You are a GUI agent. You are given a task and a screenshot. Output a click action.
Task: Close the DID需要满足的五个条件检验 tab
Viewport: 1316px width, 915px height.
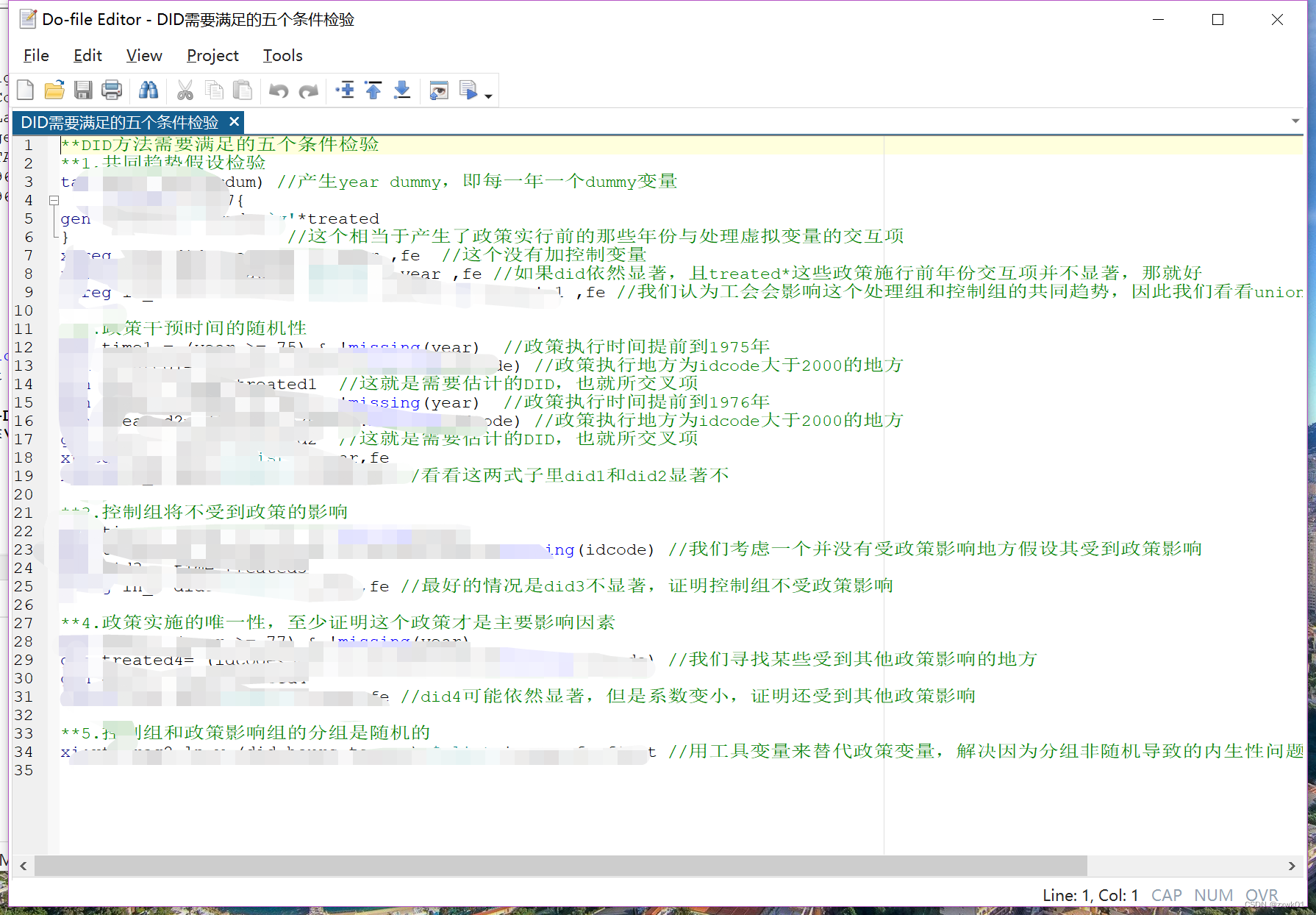coord(234,121)
